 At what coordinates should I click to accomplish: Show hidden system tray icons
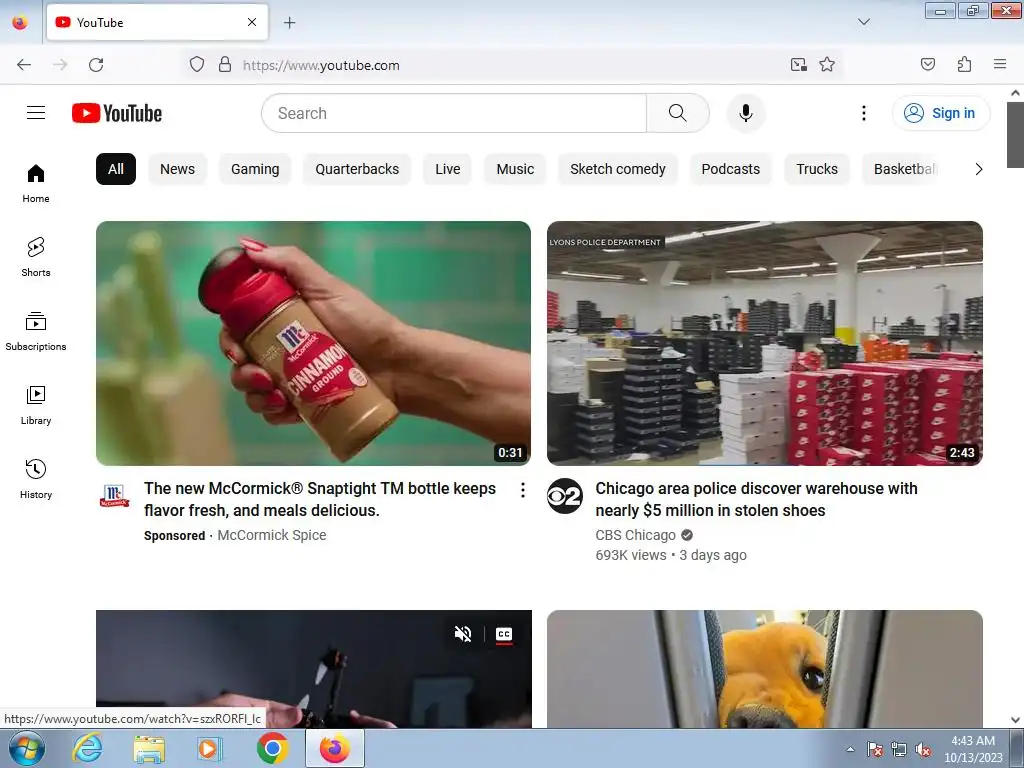click(x=850, y=749)
